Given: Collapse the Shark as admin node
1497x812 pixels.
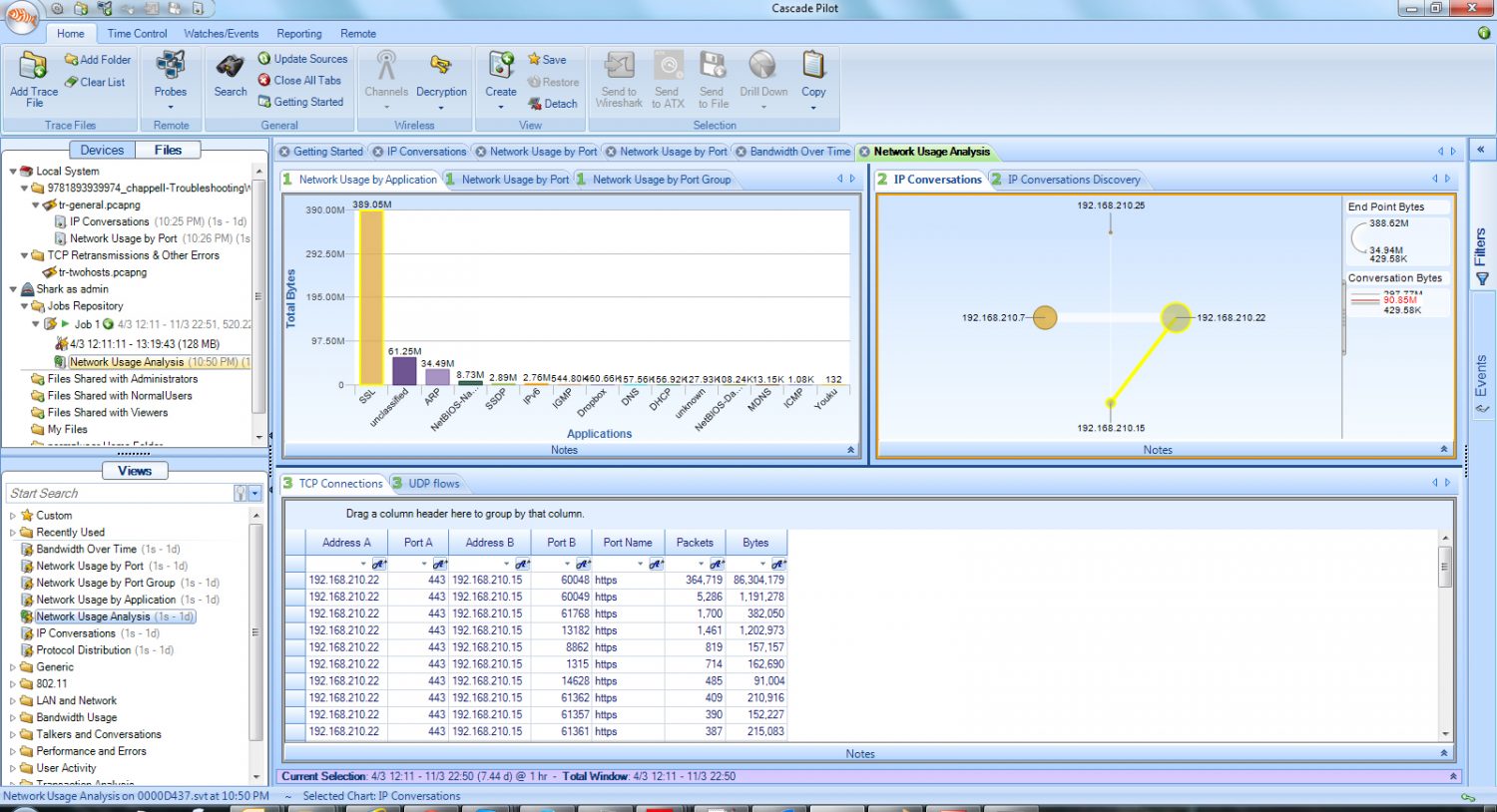Looking at the screenshot, I should (13, 289).
